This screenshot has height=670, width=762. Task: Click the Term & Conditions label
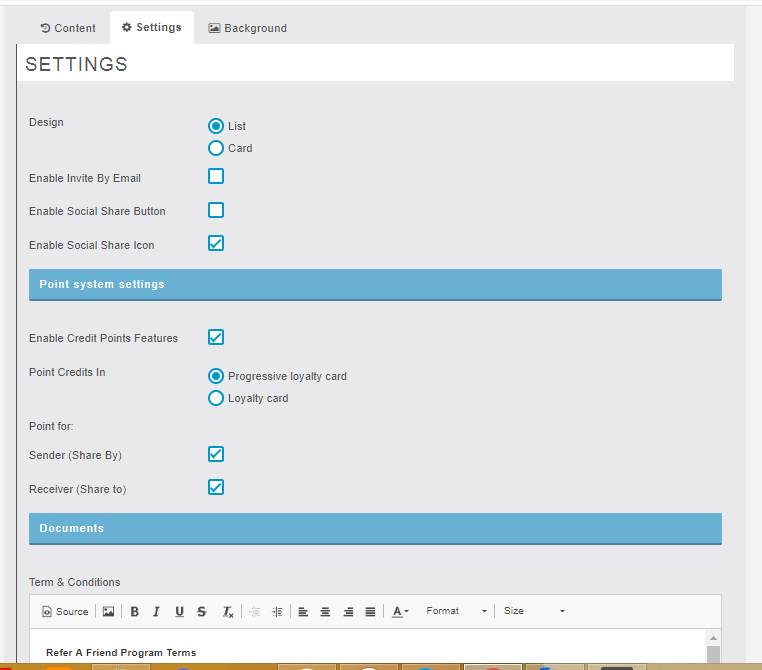[74, 582]
